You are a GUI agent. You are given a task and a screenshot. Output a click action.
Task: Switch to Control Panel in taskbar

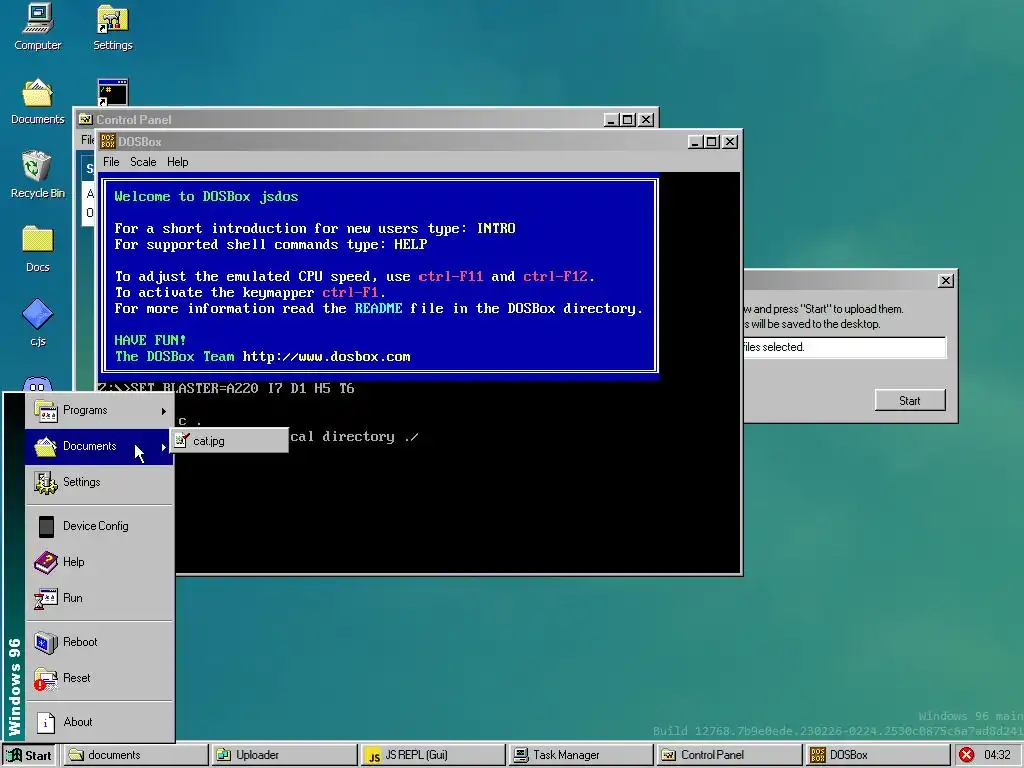pos(729,755)
